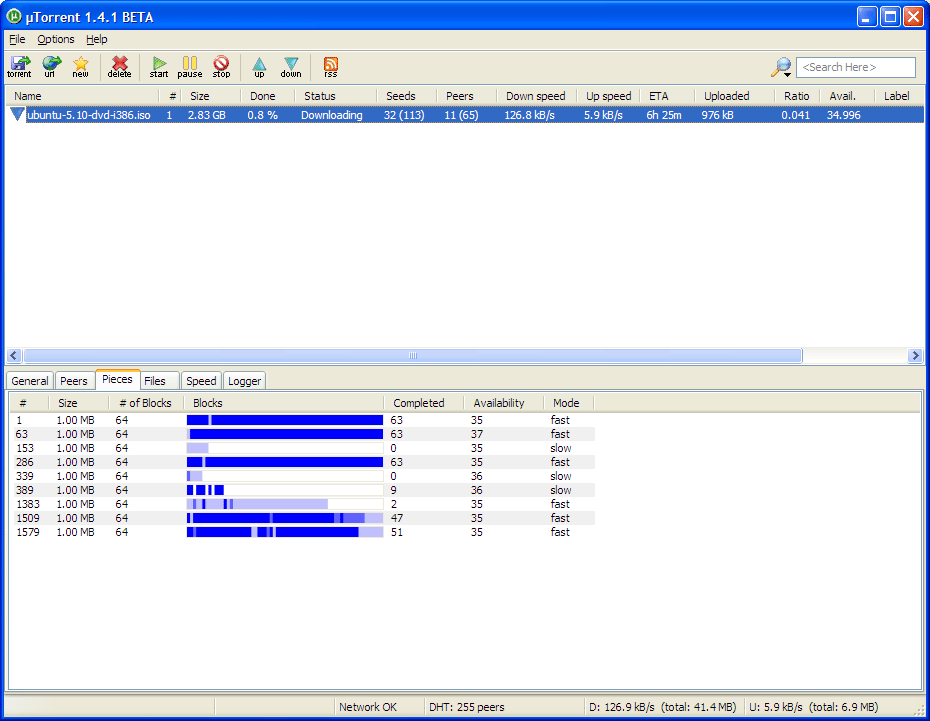
Task: Sort by the ETA column header
Action: pyautogui.click(x=668, y=95)
